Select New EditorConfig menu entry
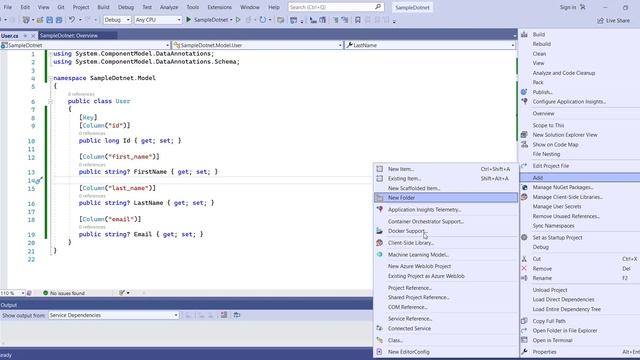 446,352
